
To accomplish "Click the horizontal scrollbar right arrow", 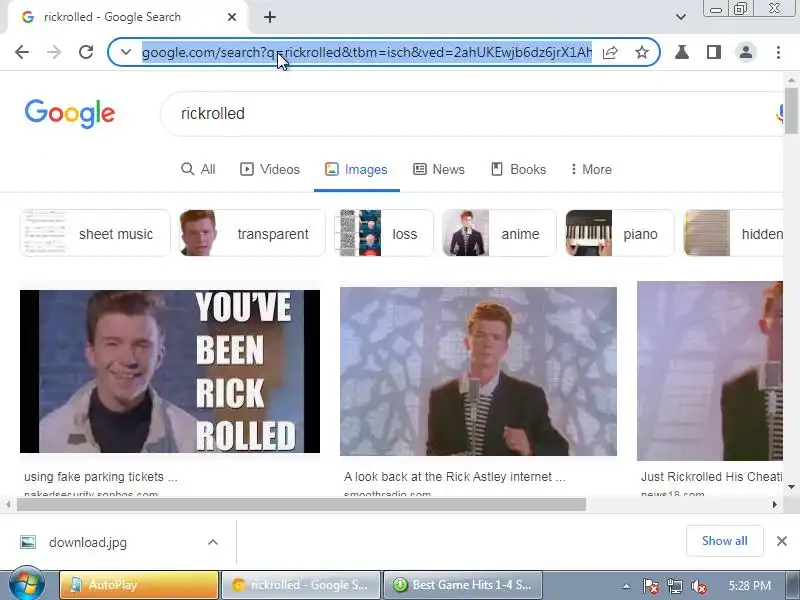I will pyautogui.click(x=774, y=505).
